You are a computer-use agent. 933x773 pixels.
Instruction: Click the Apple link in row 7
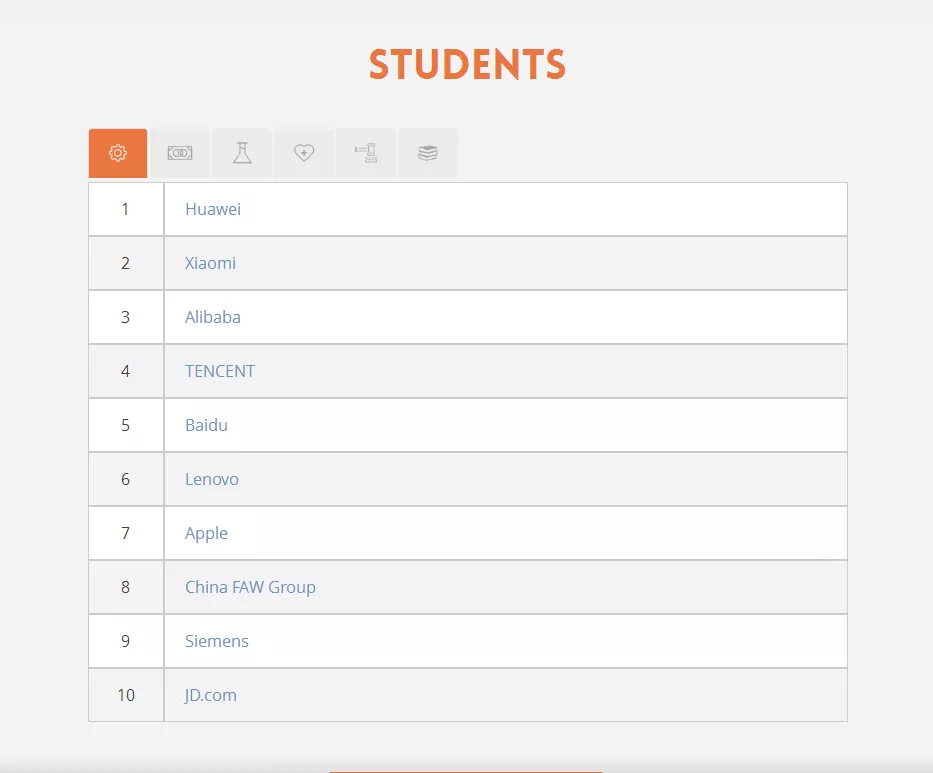(206, 533)
